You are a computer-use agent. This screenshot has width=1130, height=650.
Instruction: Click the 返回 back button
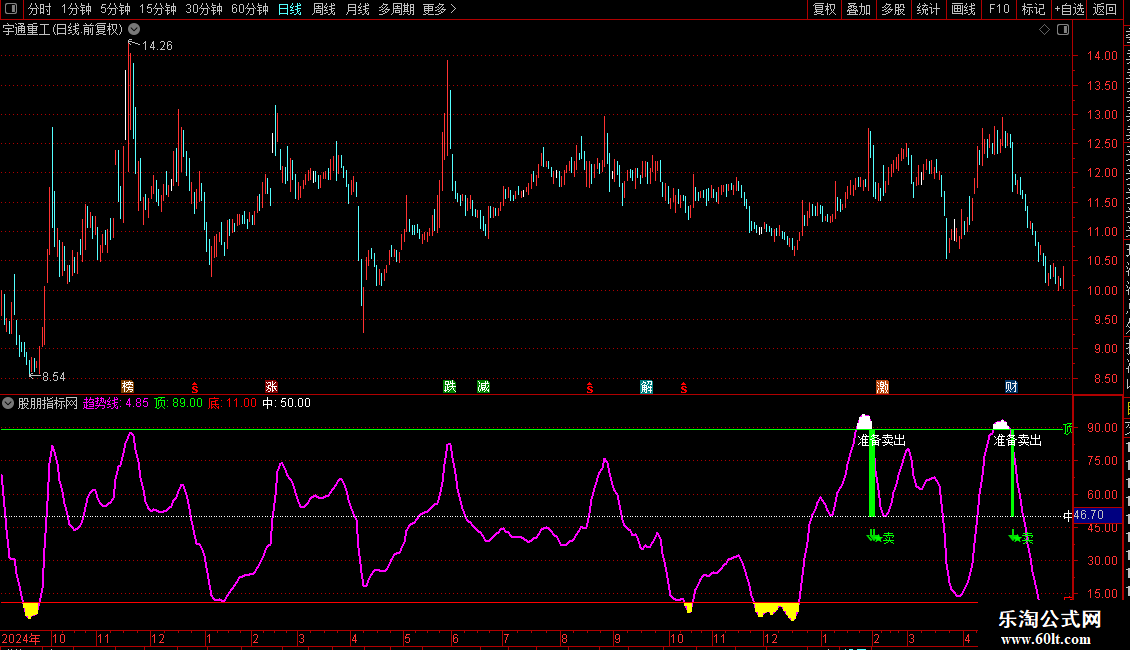[1105, 9]
